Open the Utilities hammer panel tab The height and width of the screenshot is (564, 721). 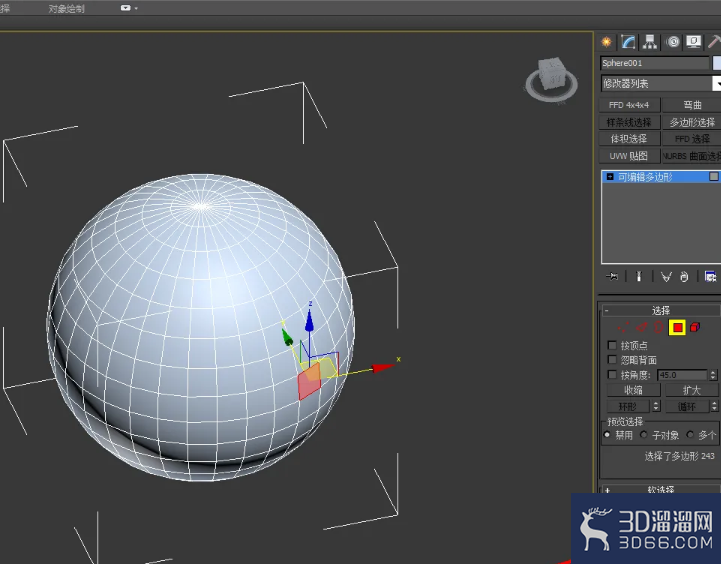[714, 42]
